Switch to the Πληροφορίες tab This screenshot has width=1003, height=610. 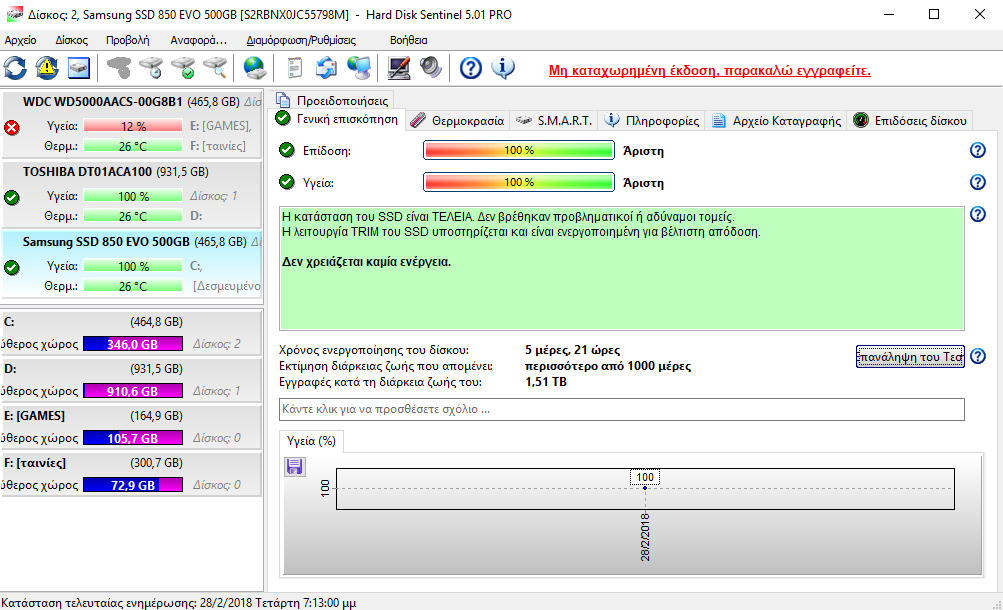(x=652, y=120)
